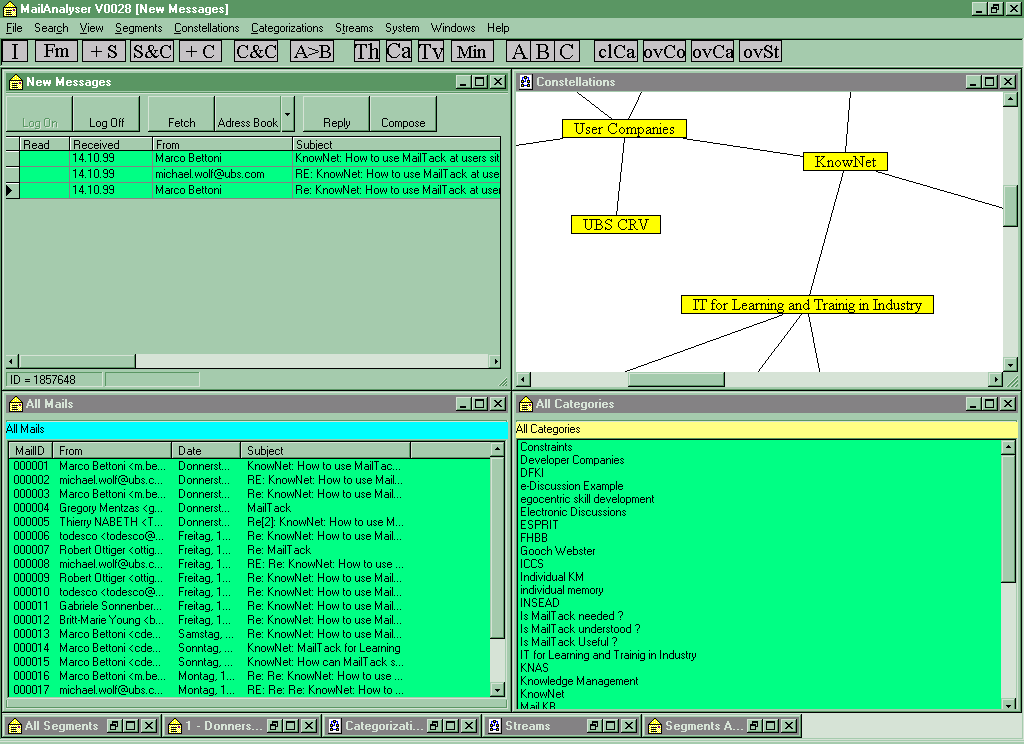Restore the minimized Segments A... window
The height and width of the screenshot is (744, 1024).
[x=754, y=726]
